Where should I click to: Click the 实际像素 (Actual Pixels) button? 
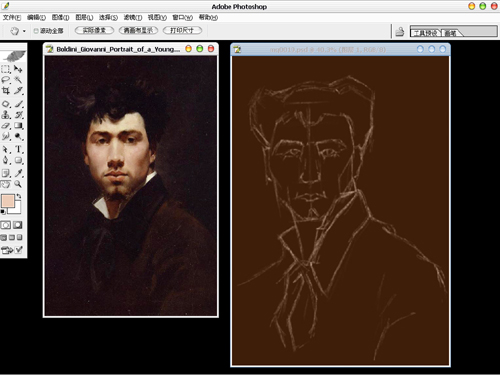tap(94, 30)
